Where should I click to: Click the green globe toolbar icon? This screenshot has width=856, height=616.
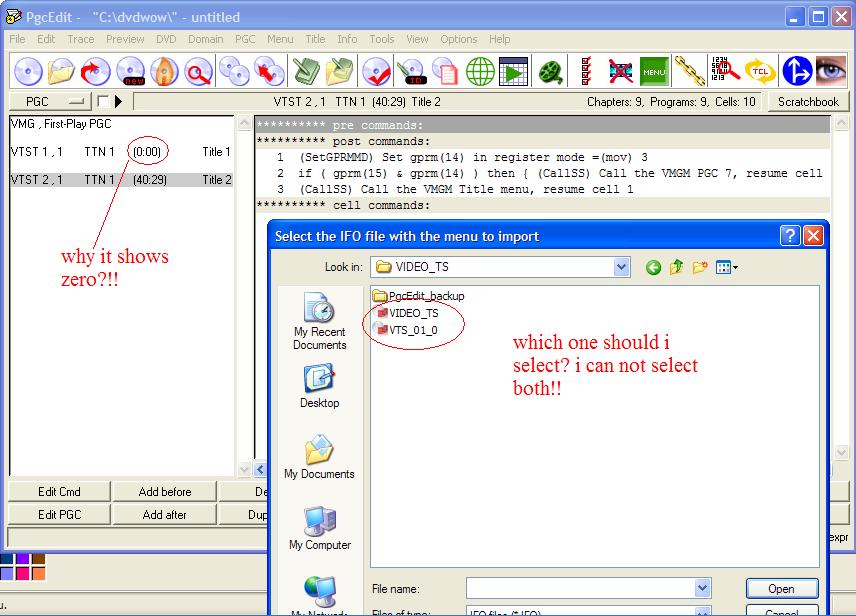(480, 72)
